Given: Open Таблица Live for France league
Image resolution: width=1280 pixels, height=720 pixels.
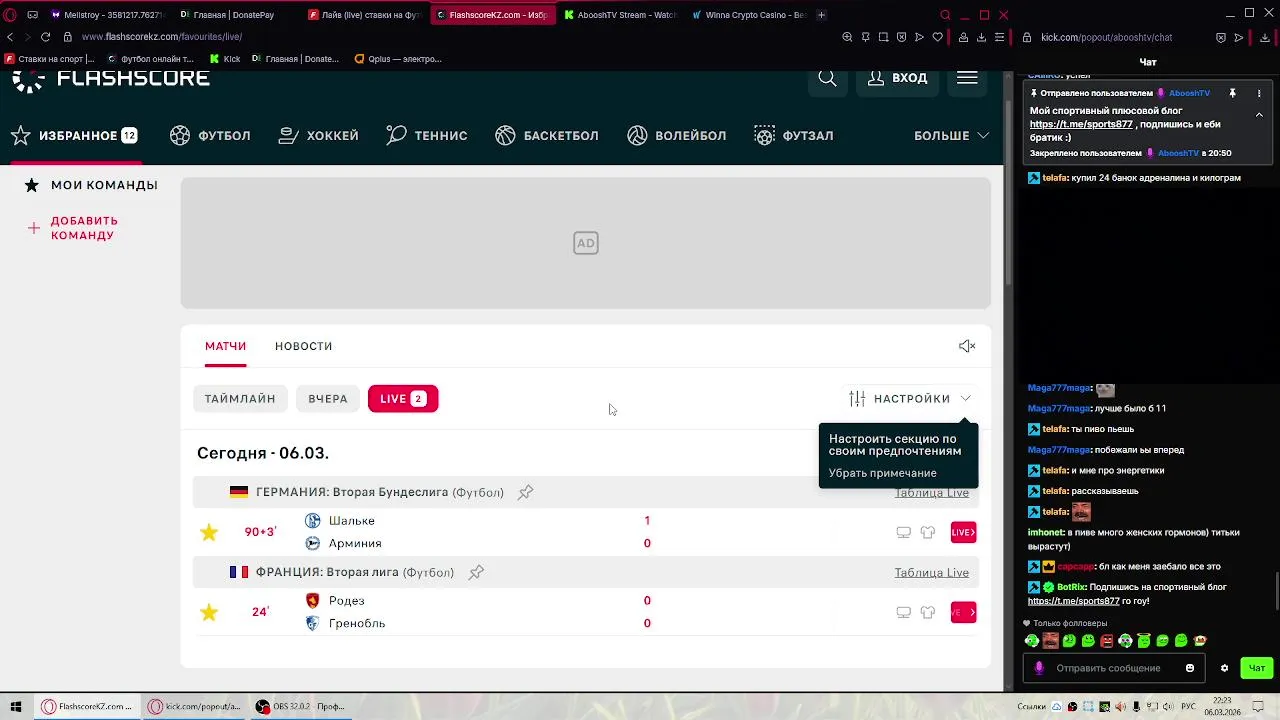Looking at the screenshot, I should pos(931,572).
